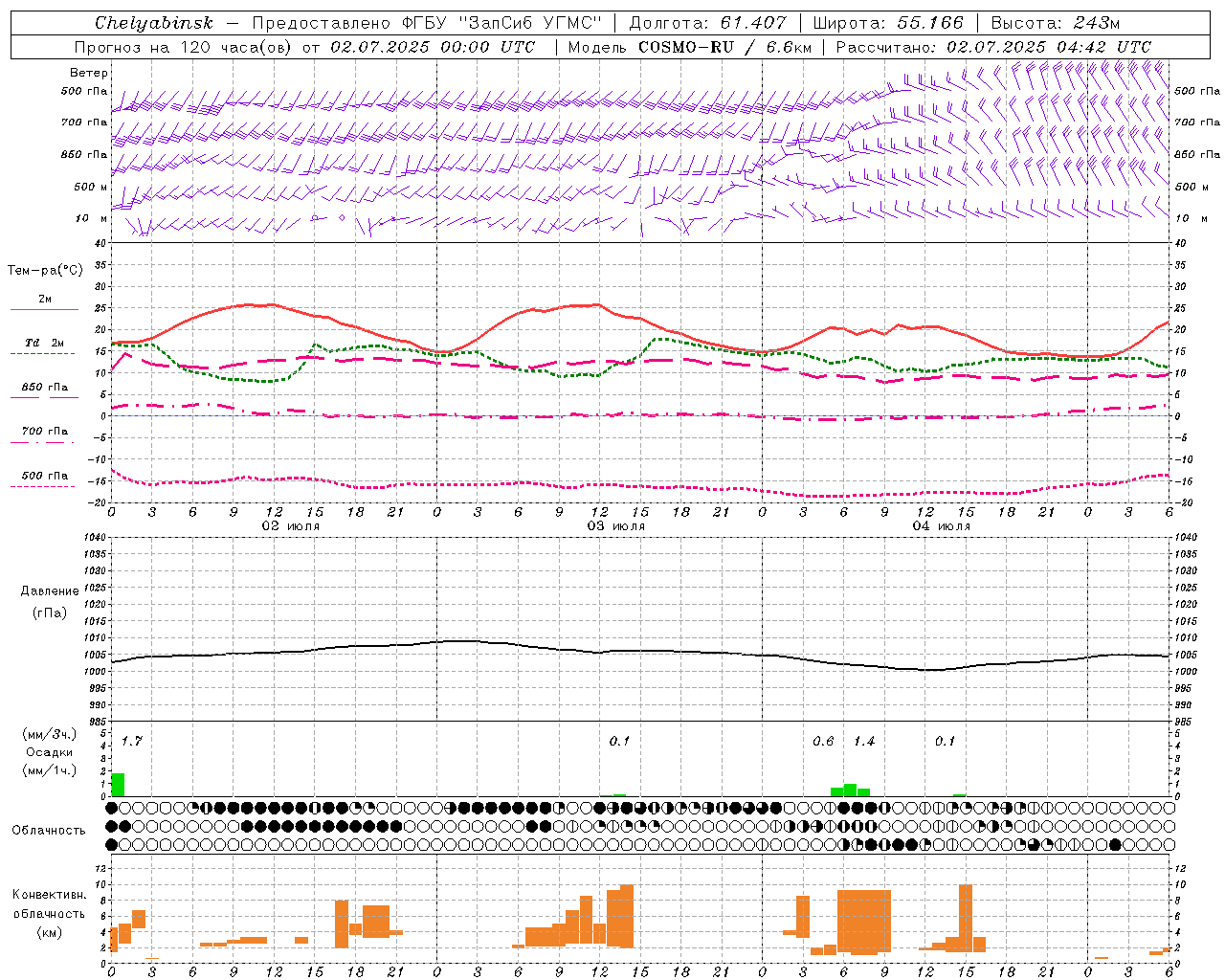Viewport: 1225px width, 980px height.
Task: Click the 'Ветер' wind panel label
Action: [89, 73]
